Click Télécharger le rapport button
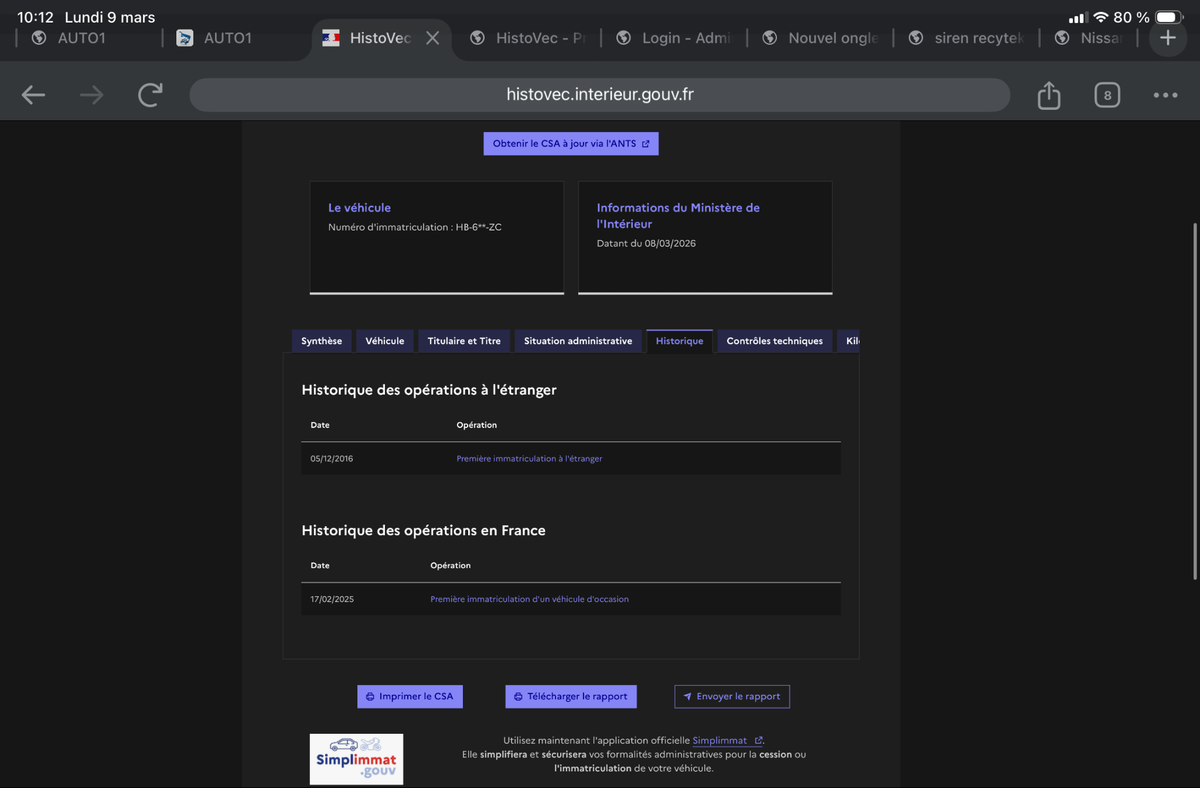 point(571,696)
